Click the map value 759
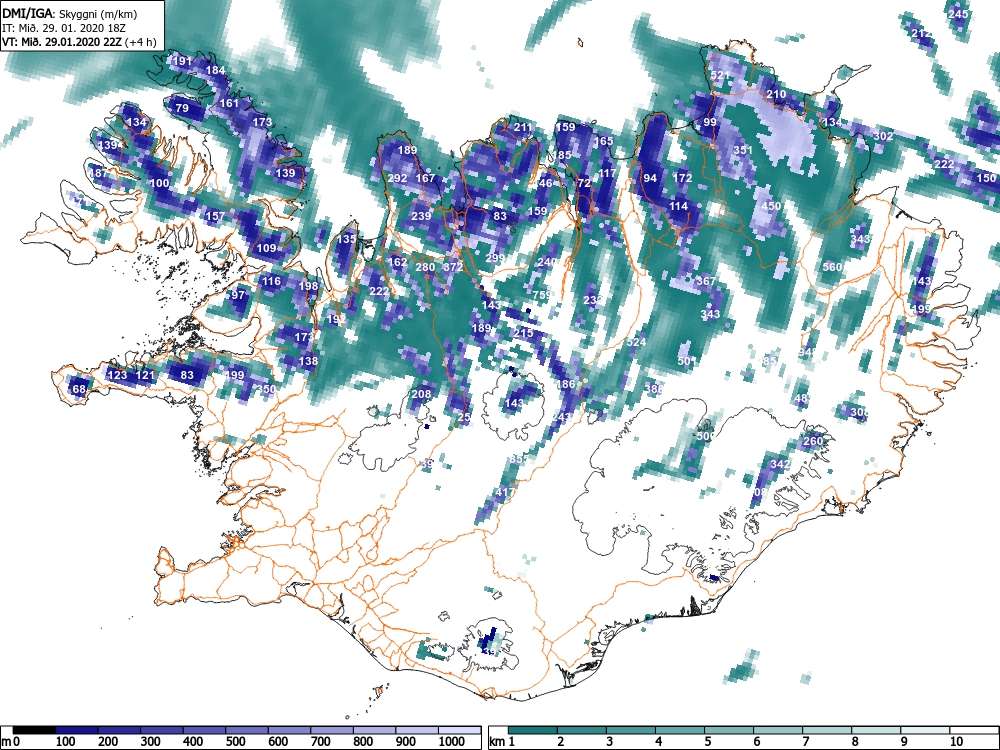The image size is (1000, 750). pos(541,295)
